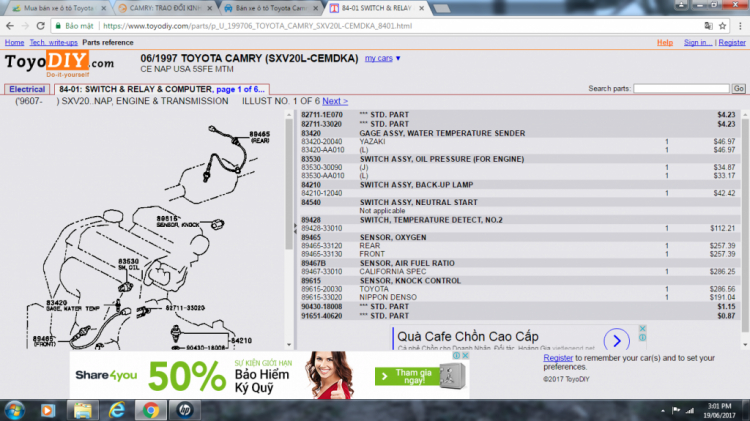Open the Help link
The image size is (750, 421).
point(665,43)
